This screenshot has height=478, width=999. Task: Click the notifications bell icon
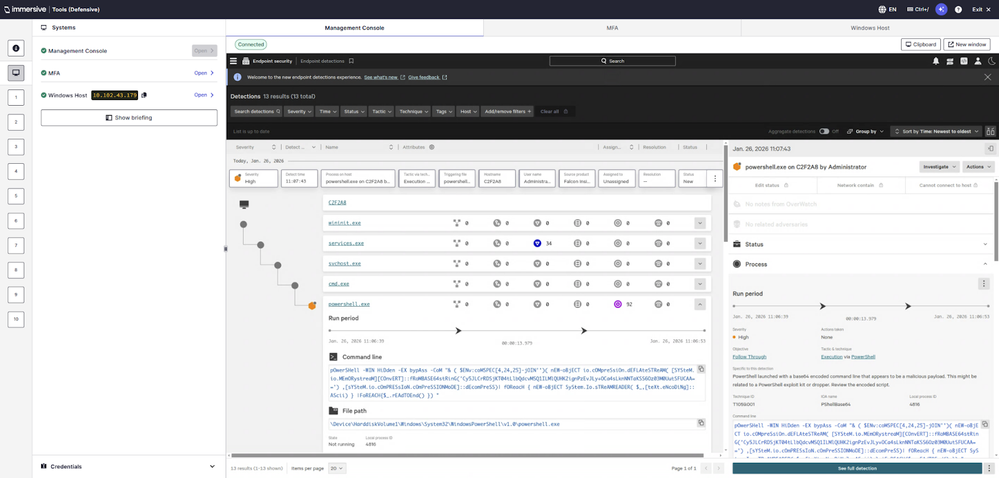click(x=936, y=61)
